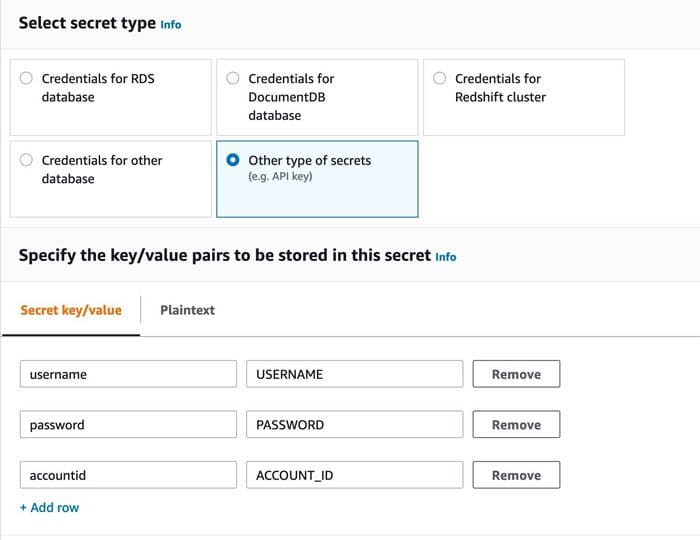Click the PASSWORD value input field
This screenshot has width=700, height=540.
pos(354,425)
